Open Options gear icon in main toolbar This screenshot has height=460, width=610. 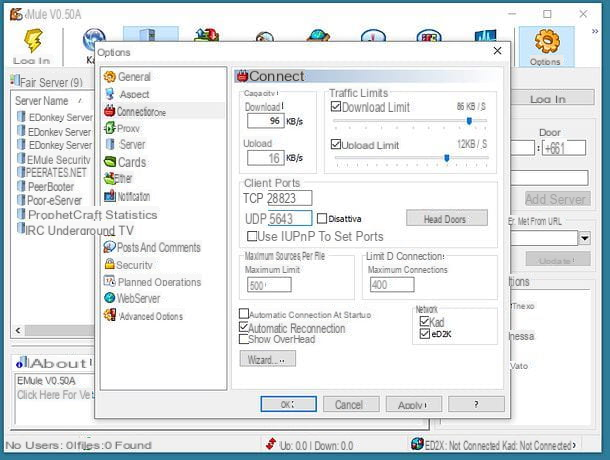click(547, 41)
